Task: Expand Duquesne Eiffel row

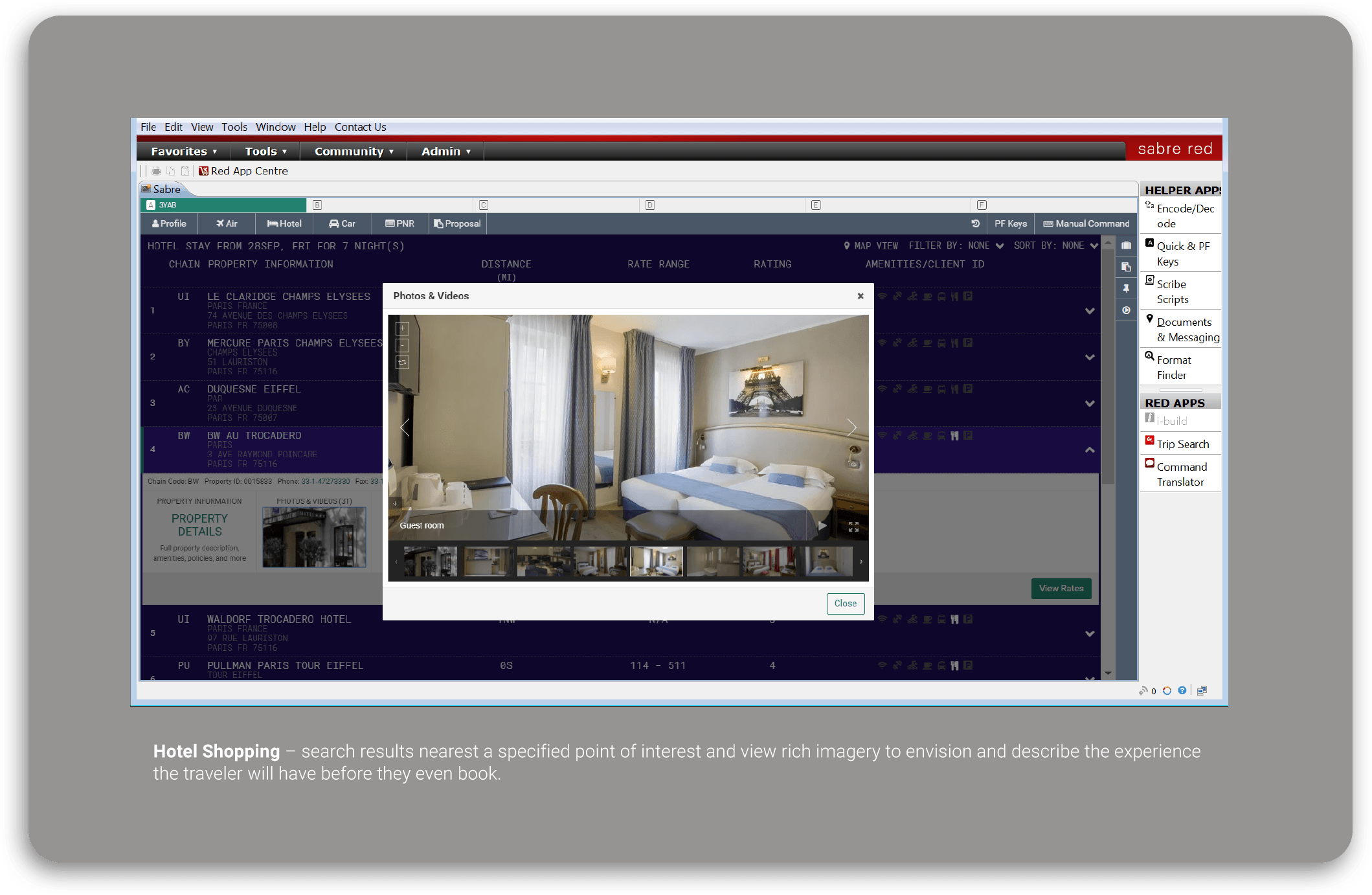Action: click(x=1090, y=403)
